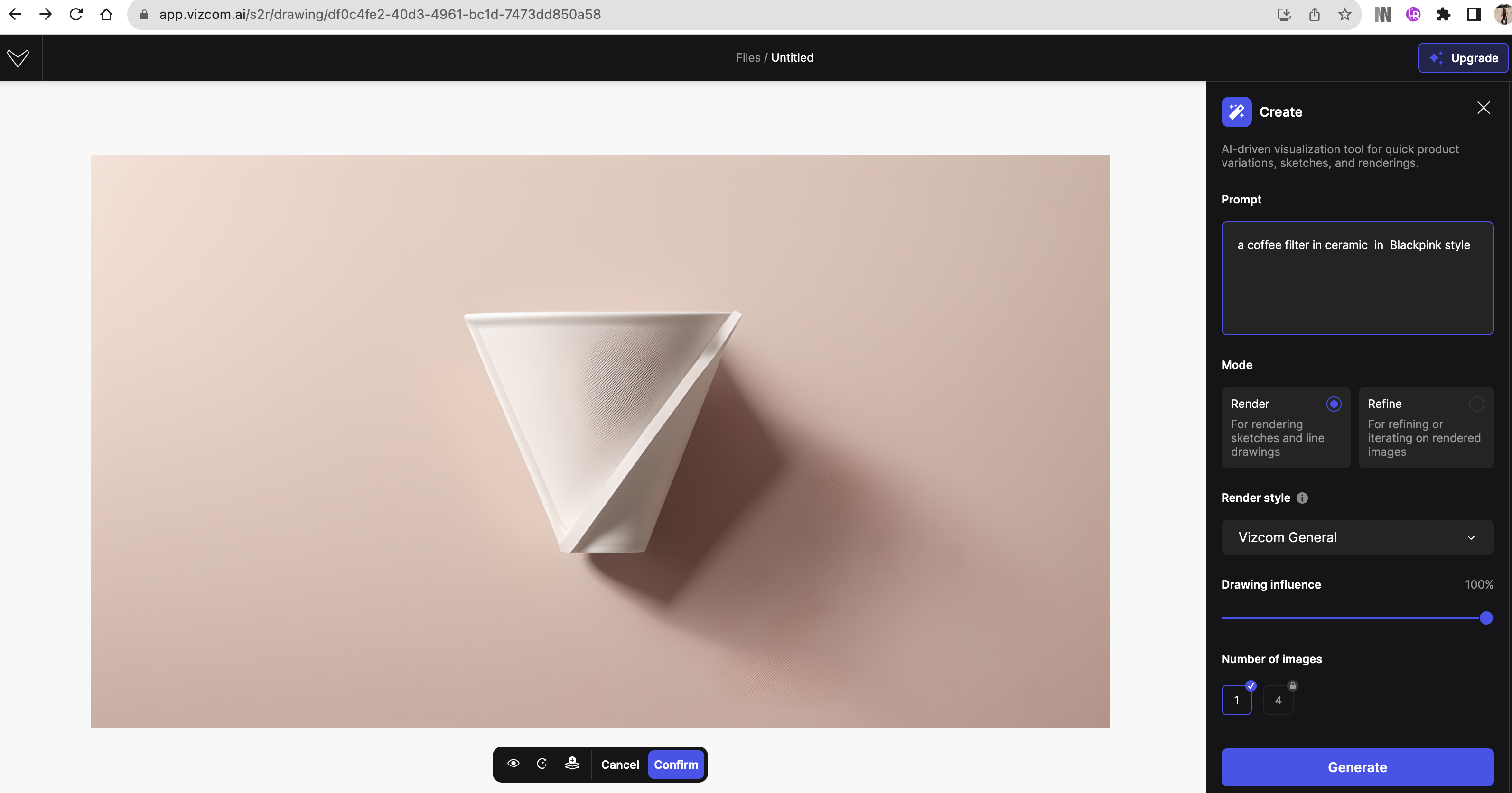The height and width of the screenshot is (793, 1512).
Task: Click the Render style info icon
Action: click(1302, 498)
